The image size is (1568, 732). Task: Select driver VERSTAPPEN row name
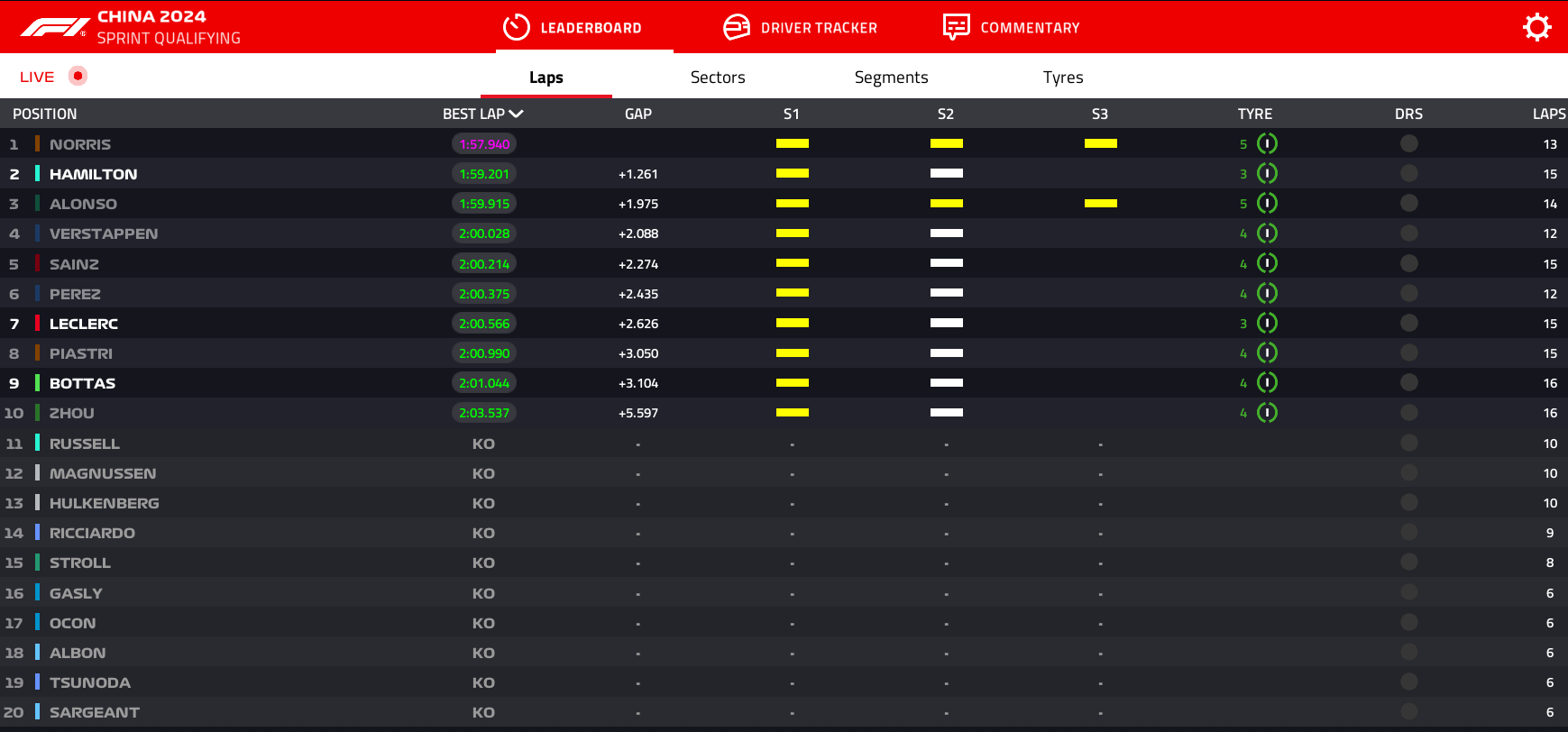[x=104, y=233]
